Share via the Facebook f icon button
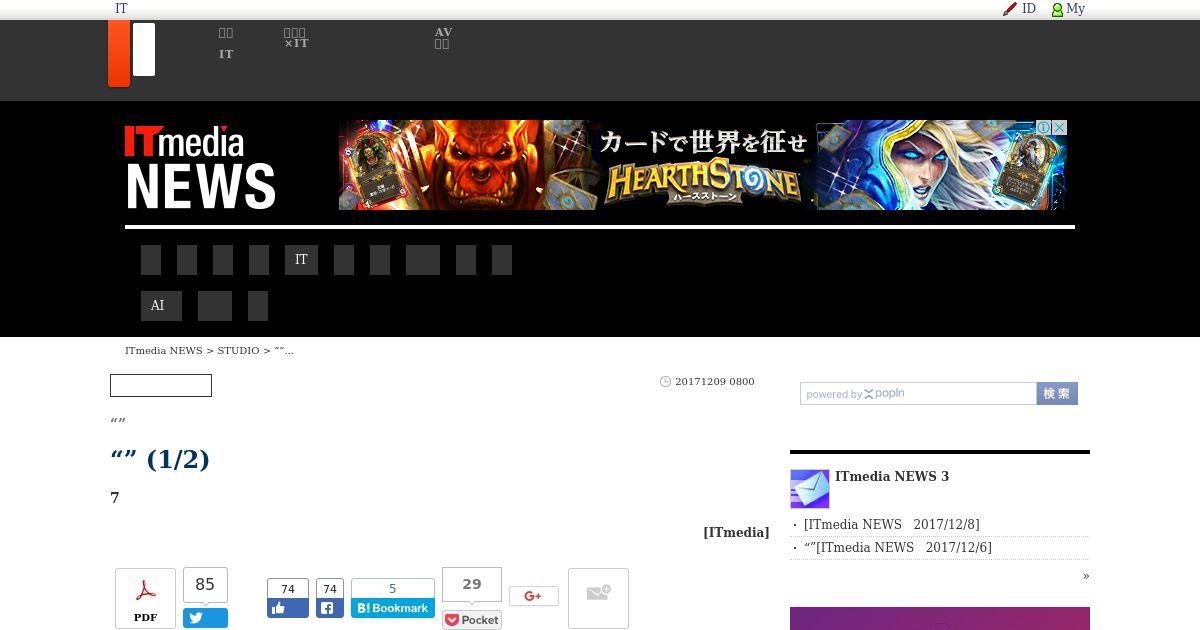Image resolution: width=1200 pixels, height=630 pixels. click(330, 608)
